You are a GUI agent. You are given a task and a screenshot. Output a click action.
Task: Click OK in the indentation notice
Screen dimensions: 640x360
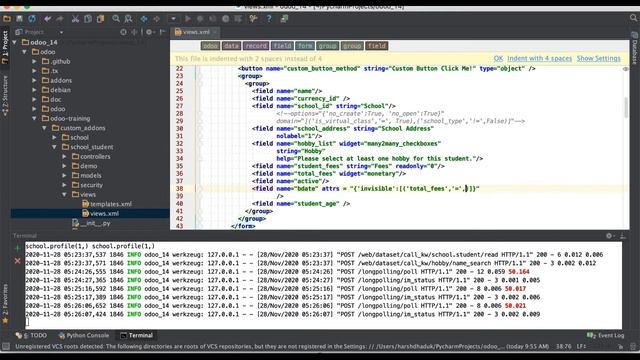pyautogui.click(x=498, y=58)
